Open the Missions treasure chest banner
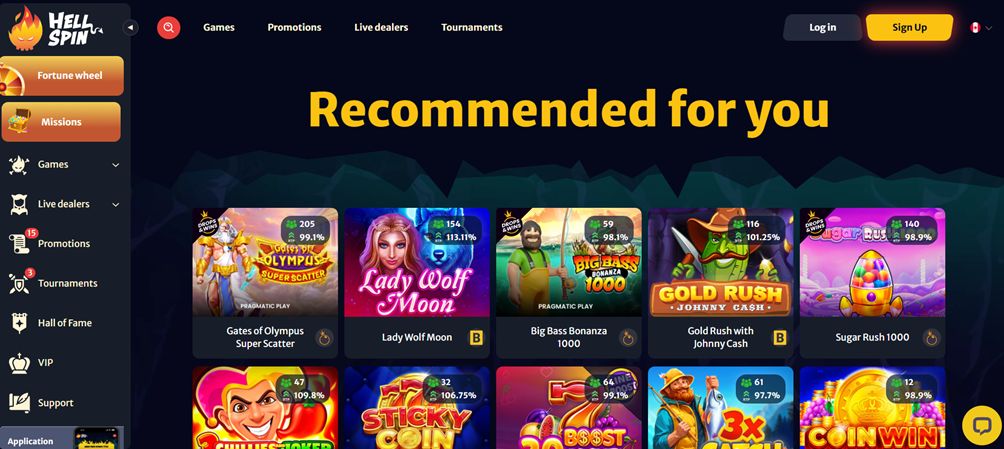This screenshot has height=449, width=1004. (x=61, y=122)
